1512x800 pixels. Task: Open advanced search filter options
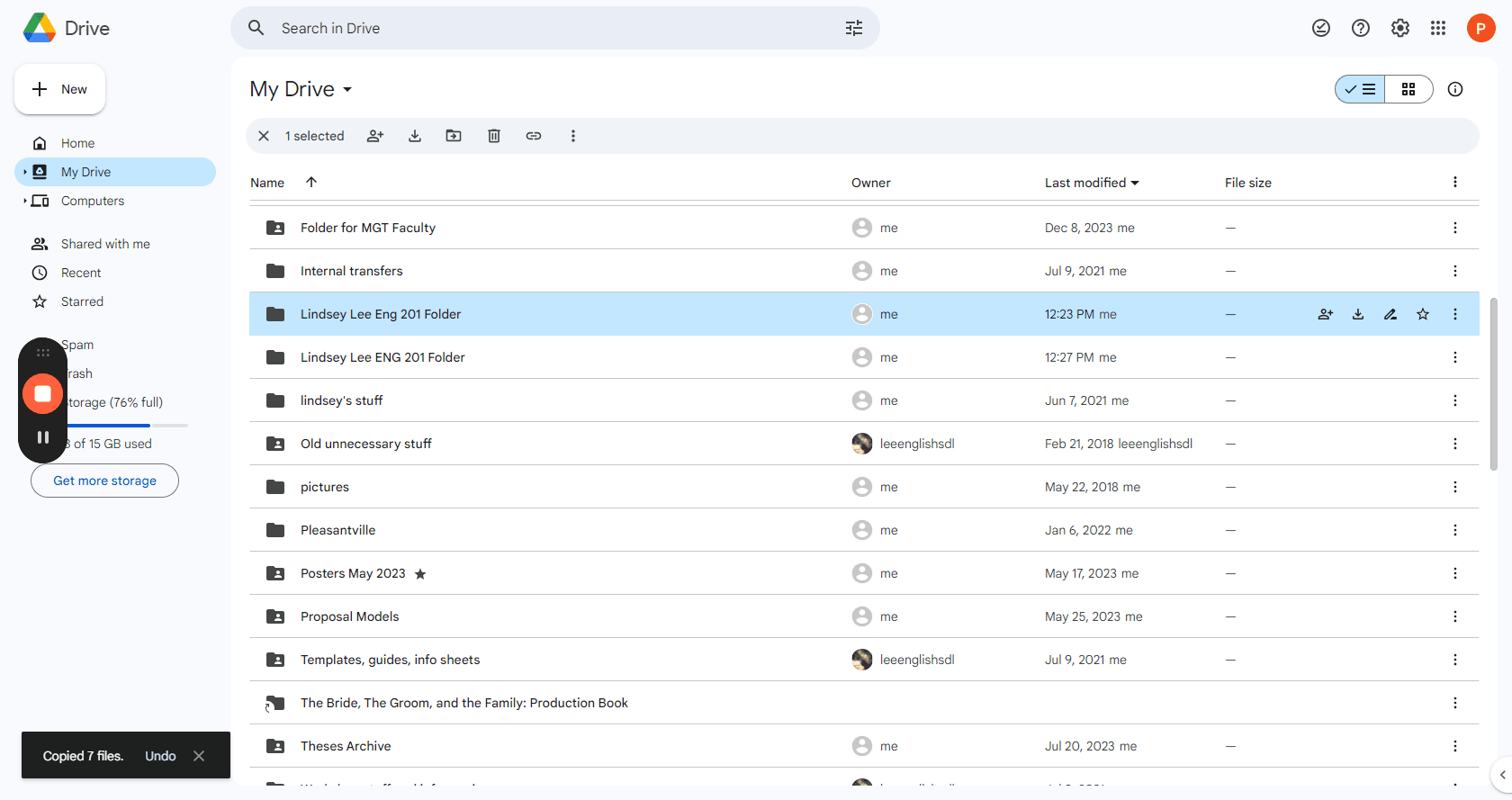[854, 28]
